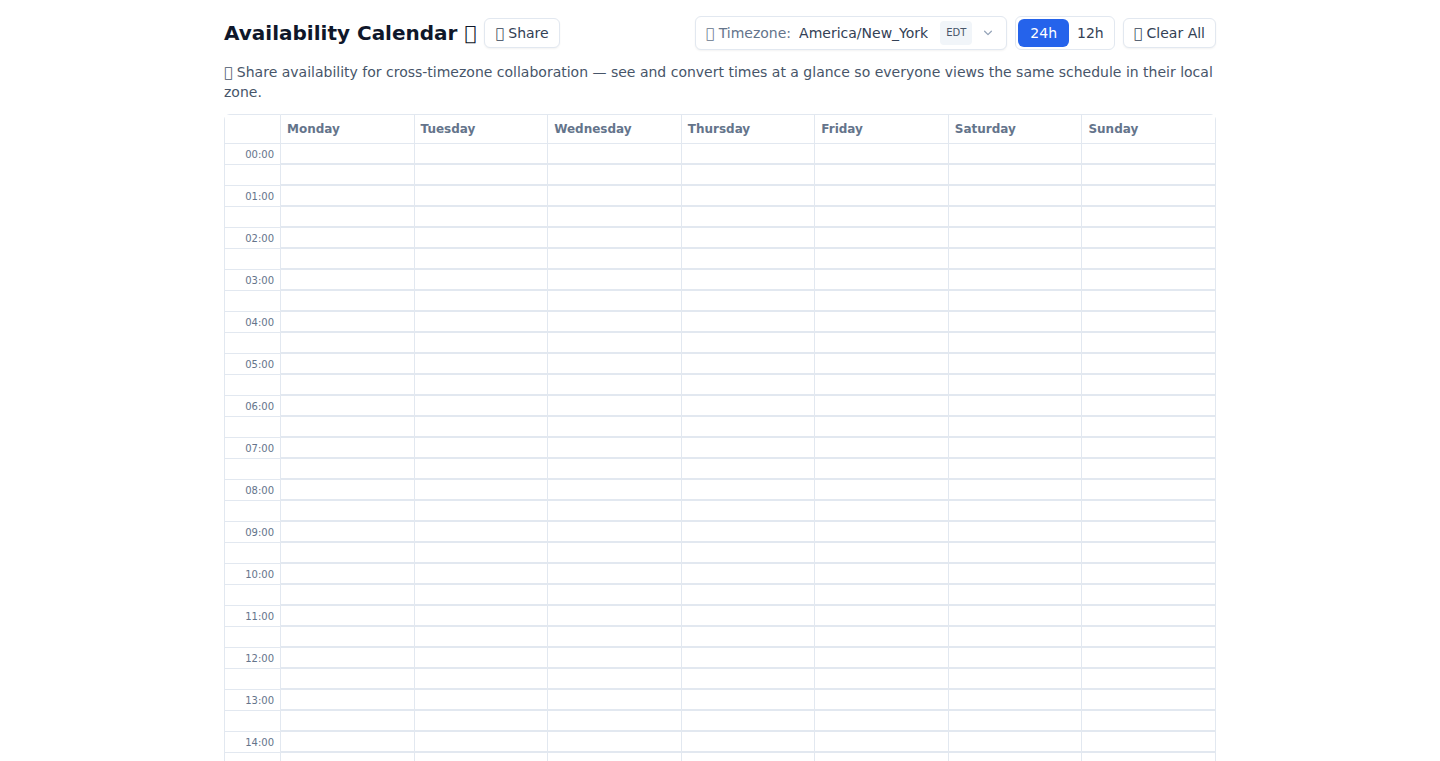Click the Saturday column header

point(1015,129)
